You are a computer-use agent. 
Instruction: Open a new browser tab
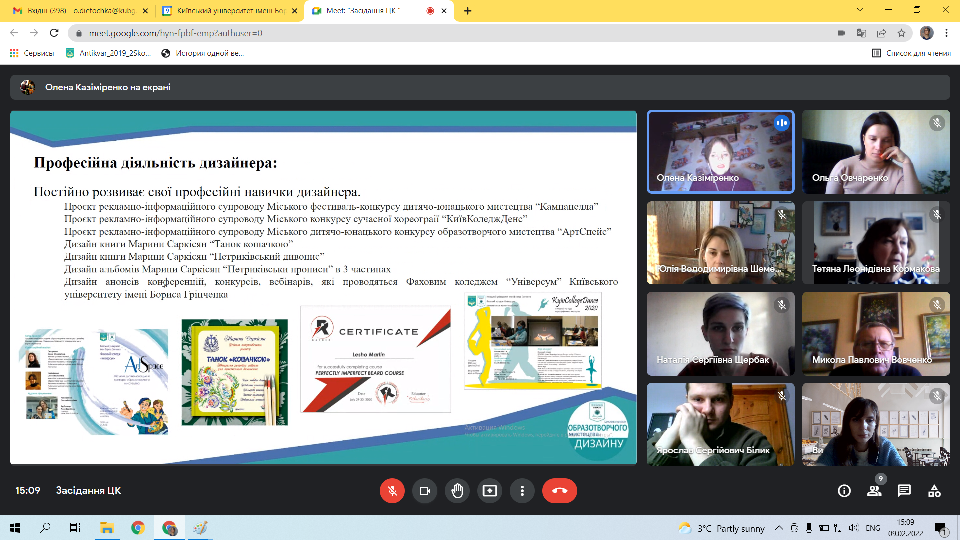pyautogui.click(x=467, y=11)
